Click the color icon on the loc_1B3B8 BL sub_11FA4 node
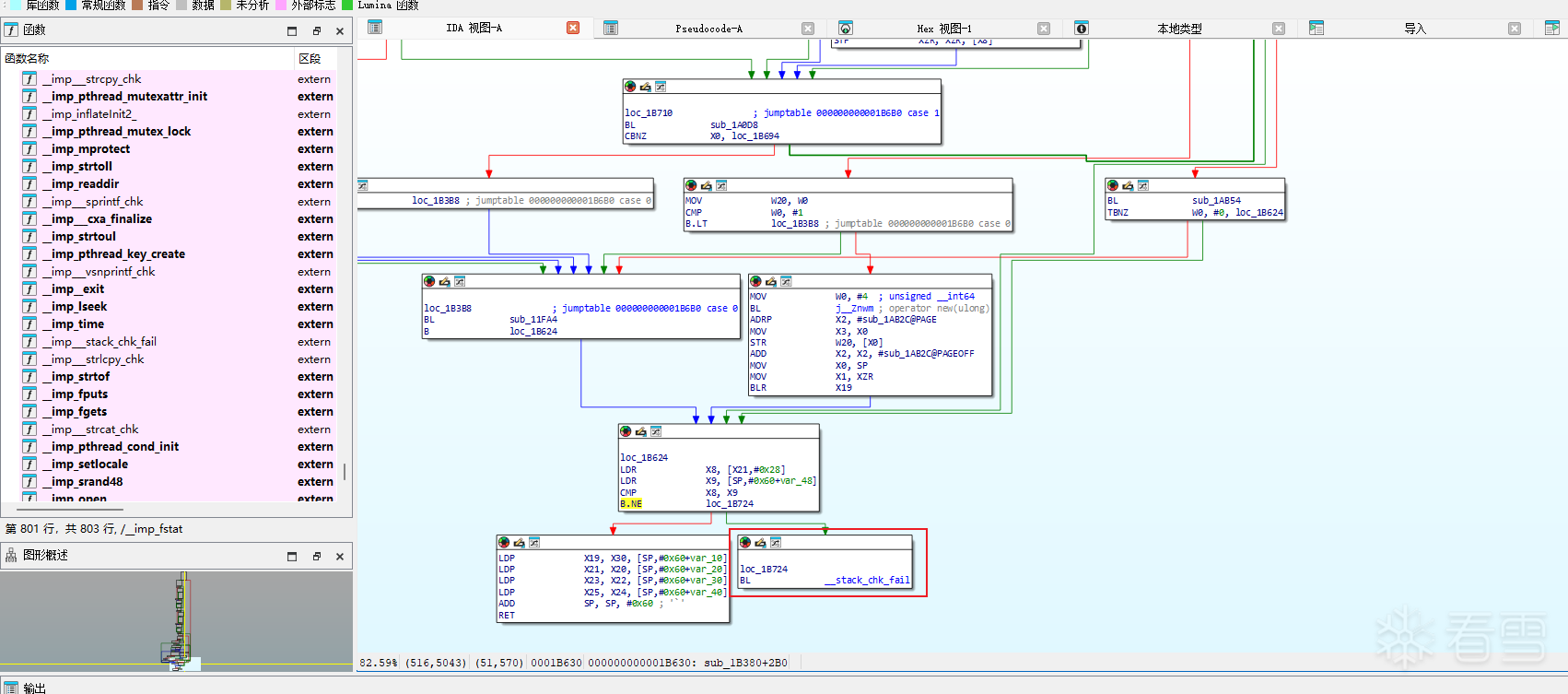 coord(429,281)
